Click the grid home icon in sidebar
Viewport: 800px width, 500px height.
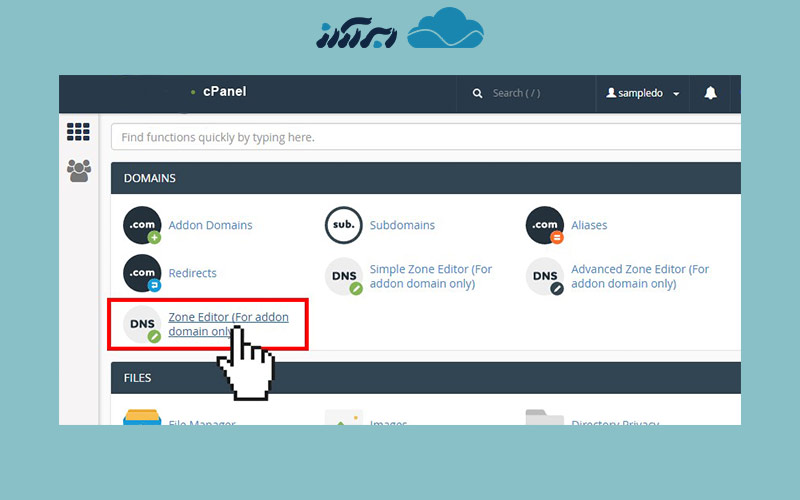click(78, 132)
